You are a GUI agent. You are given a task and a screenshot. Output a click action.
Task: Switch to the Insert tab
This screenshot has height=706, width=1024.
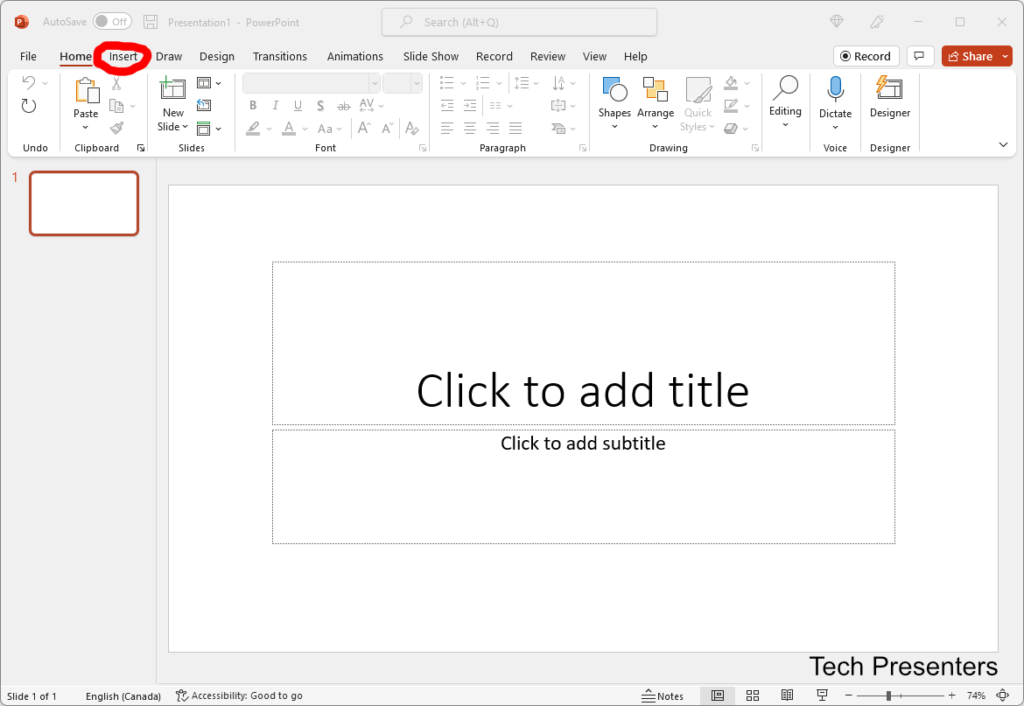point(123,56)
